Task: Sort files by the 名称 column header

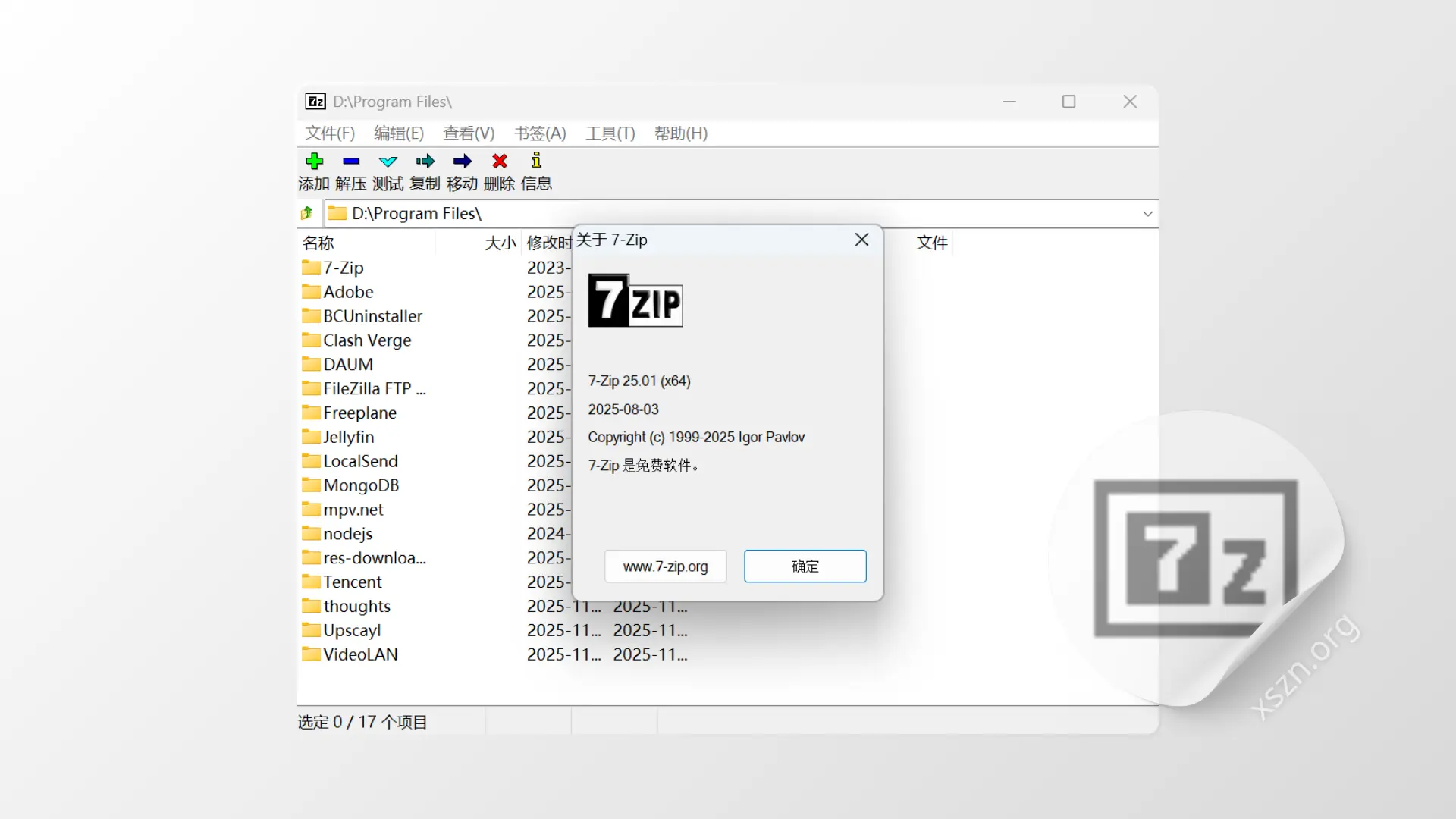Action: pos(318,243)
